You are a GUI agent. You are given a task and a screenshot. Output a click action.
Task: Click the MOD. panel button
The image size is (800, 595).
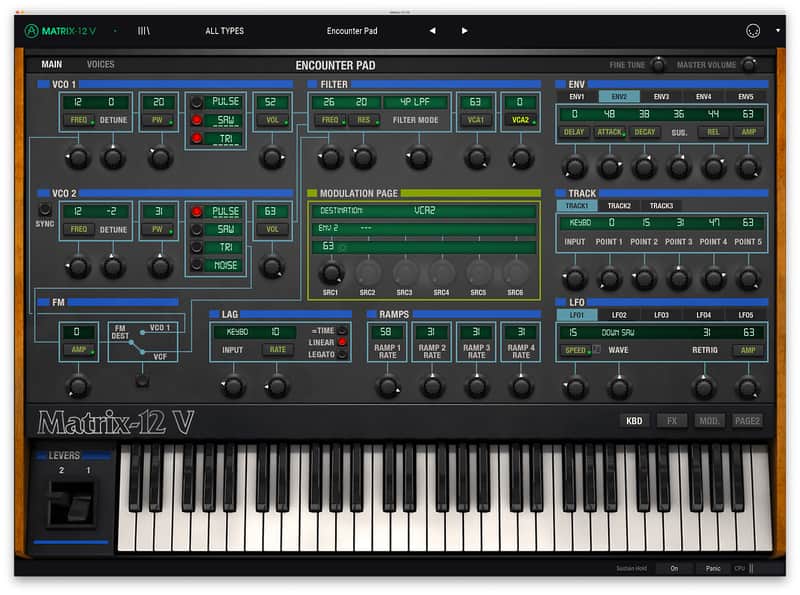pos(709,421)
